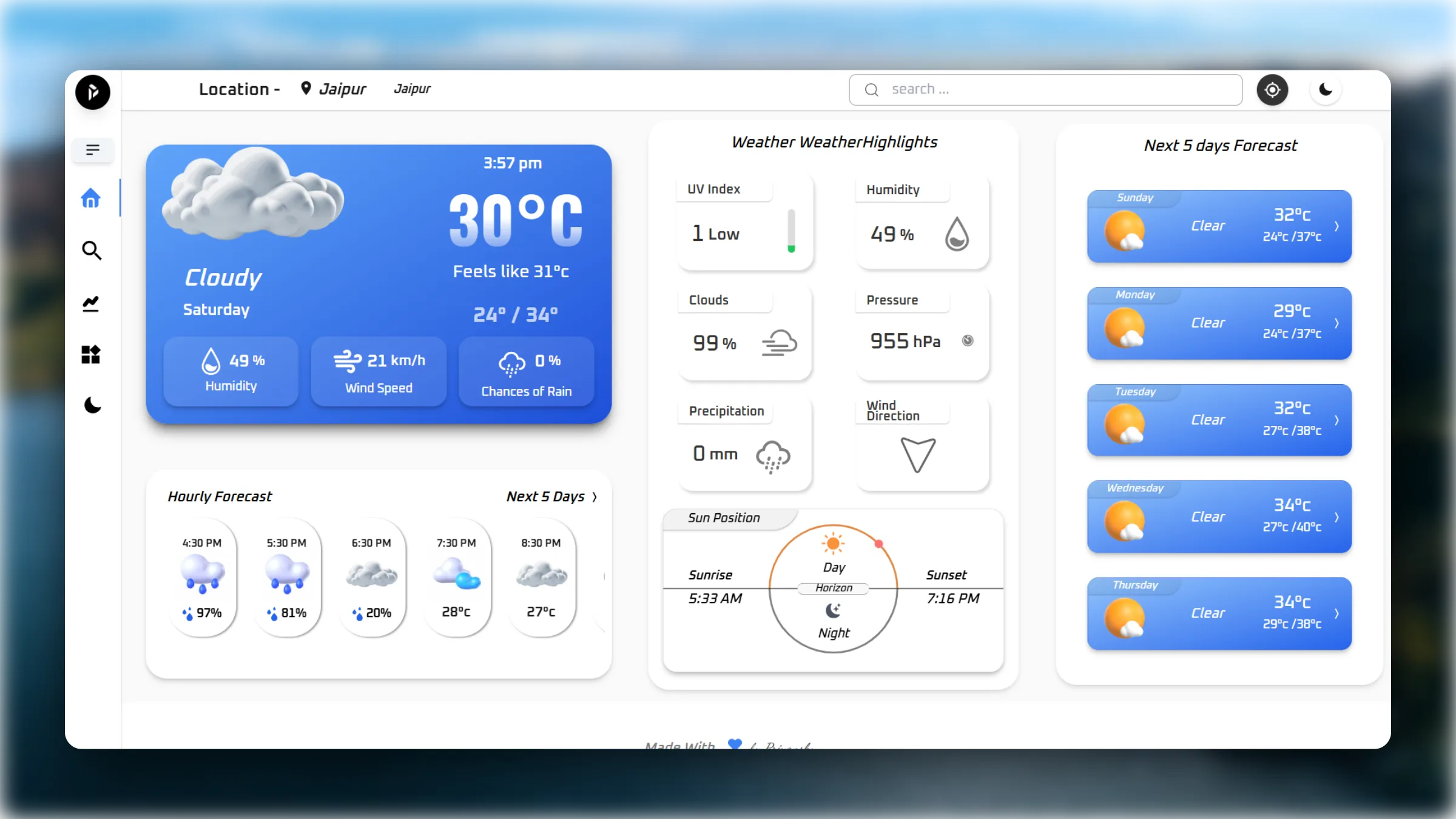1456x819 pixels.
Task: Focus the search input field
Action: pos(1045,90)
